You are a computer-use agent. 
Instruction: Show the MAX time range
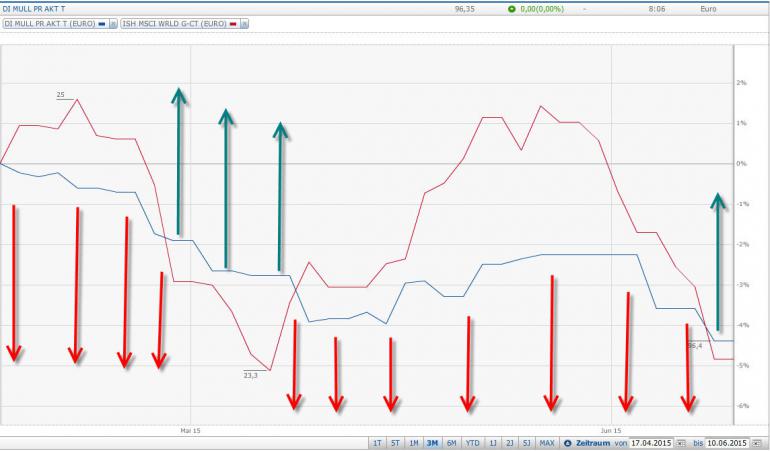point(547,443)
